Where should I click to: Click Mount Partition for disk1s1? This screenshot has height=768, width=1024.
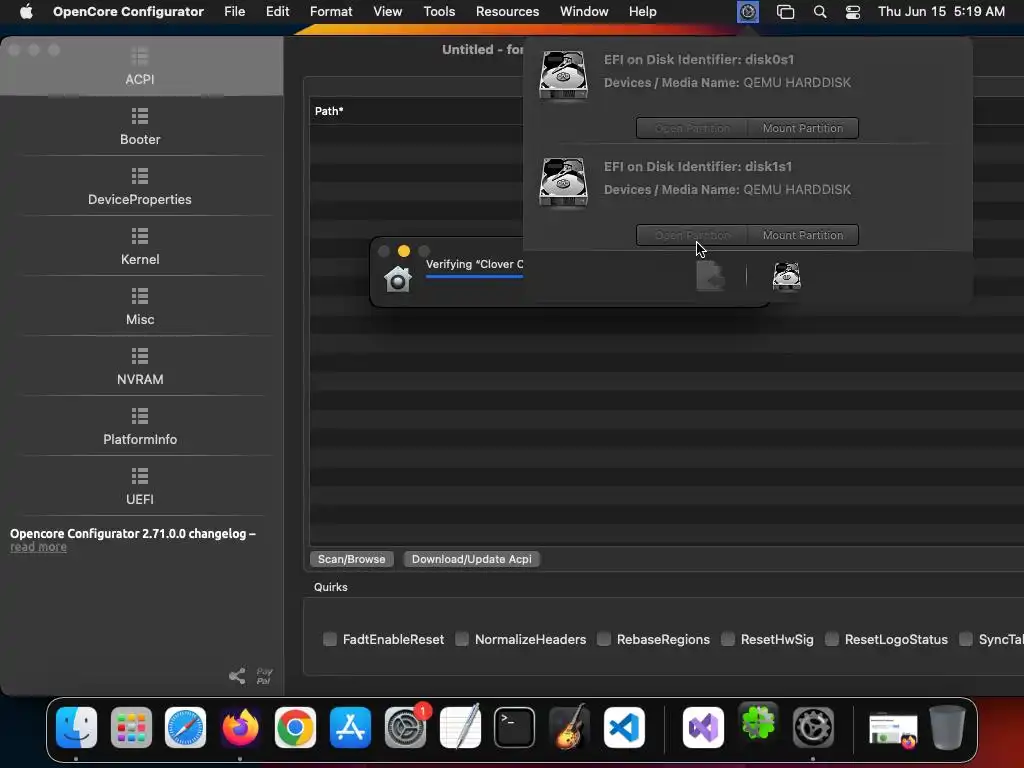[x=803, y=235]
